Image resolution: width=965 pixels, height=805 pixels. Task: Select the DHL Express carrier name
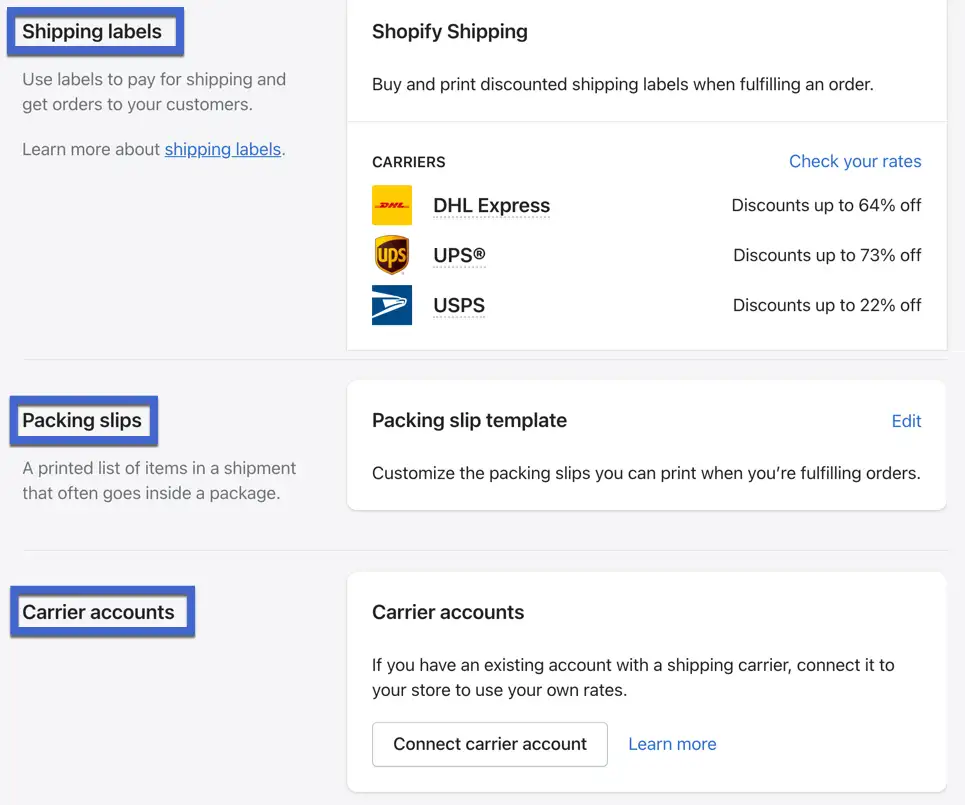(491, 206)
